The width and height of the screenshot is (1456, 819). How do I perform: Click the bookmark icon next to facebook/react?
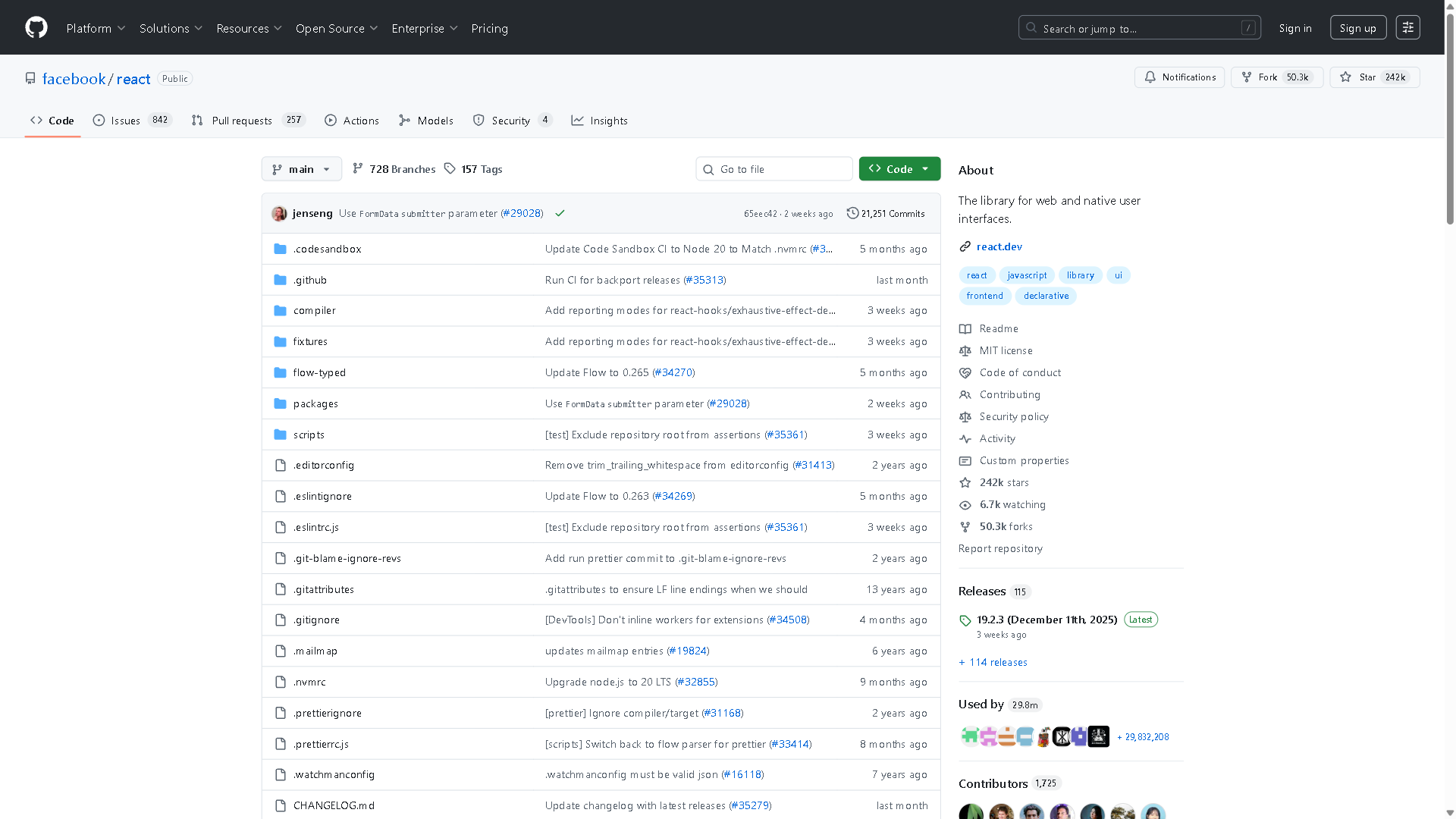tap(30, 78)
